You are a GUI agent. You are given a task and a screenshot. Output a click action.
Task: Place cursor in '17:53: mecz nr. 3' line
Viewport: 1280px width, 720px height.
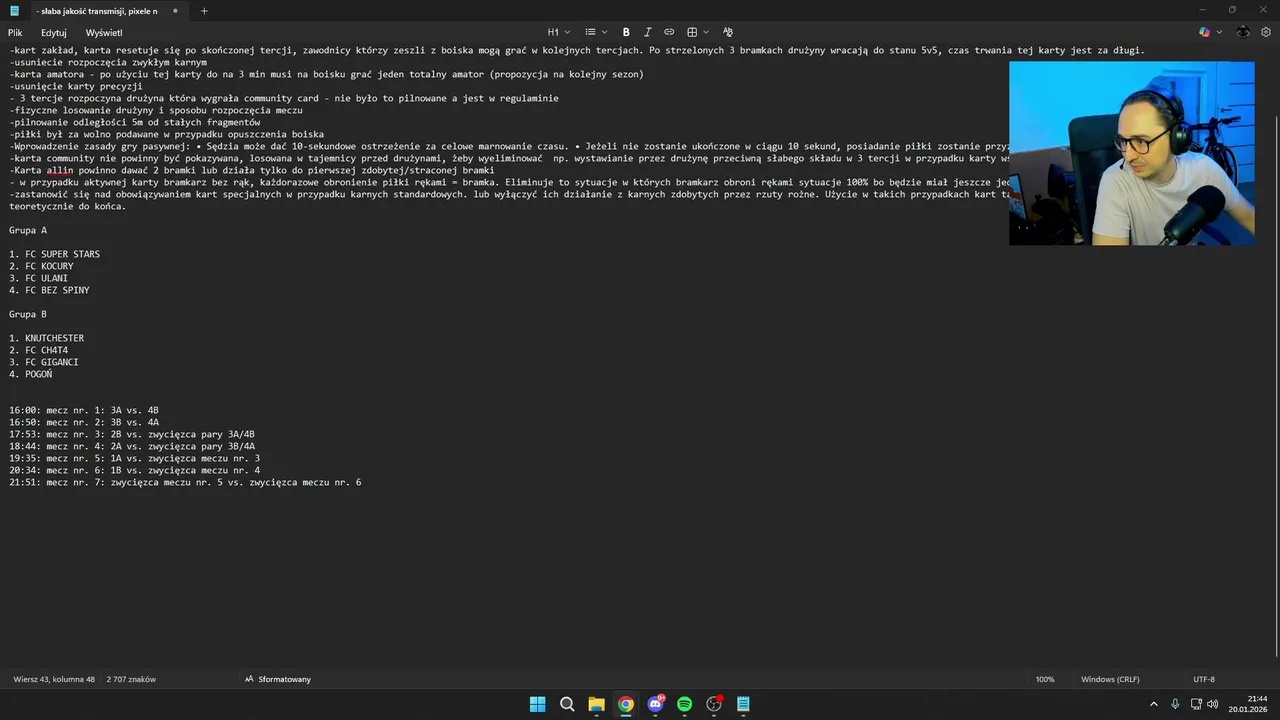(132, 434)
